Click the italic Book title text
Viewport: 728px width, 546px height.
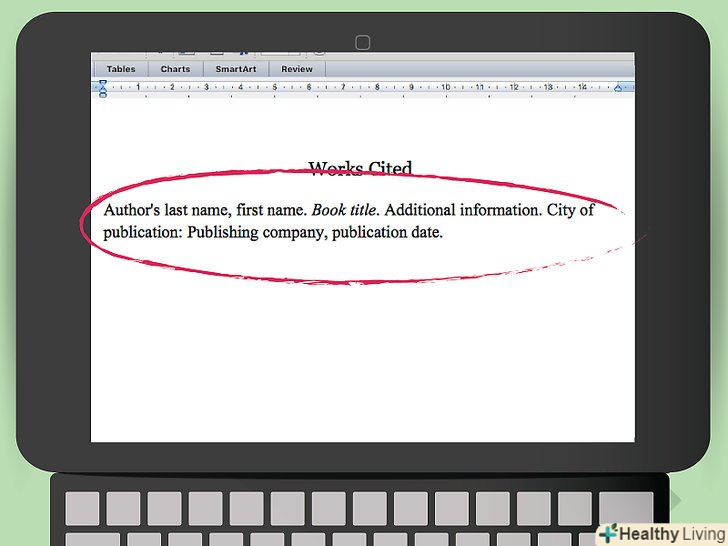pyautogui.click(x=344, y=210)
